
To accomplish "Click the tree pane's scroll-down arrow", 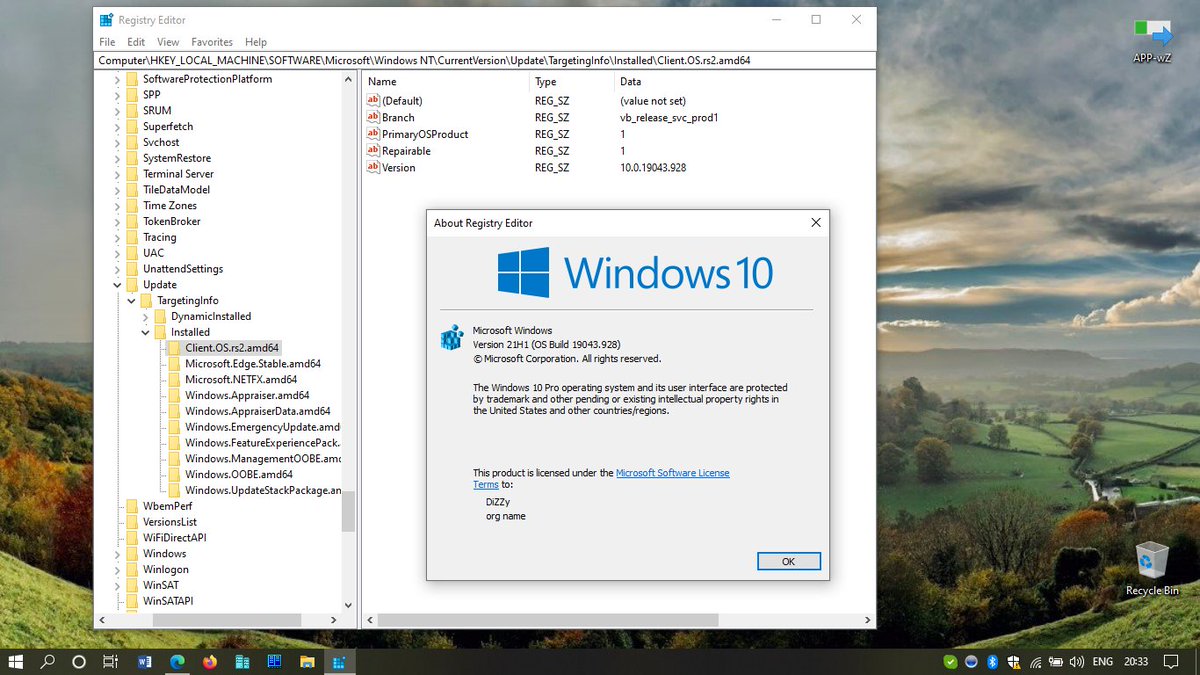I will [348, 605].
